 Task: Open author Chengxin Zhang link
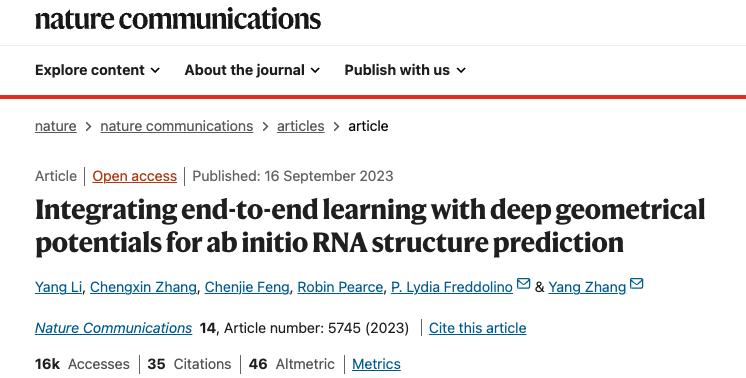143,287
